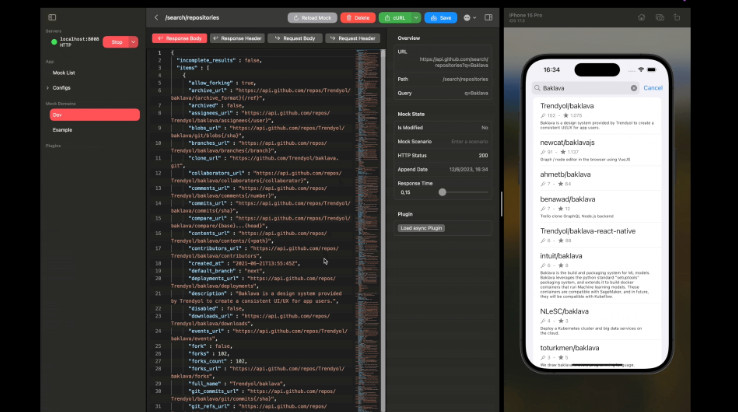
Task: Click the HTTP Status value 200
Action: click(483, 155)
